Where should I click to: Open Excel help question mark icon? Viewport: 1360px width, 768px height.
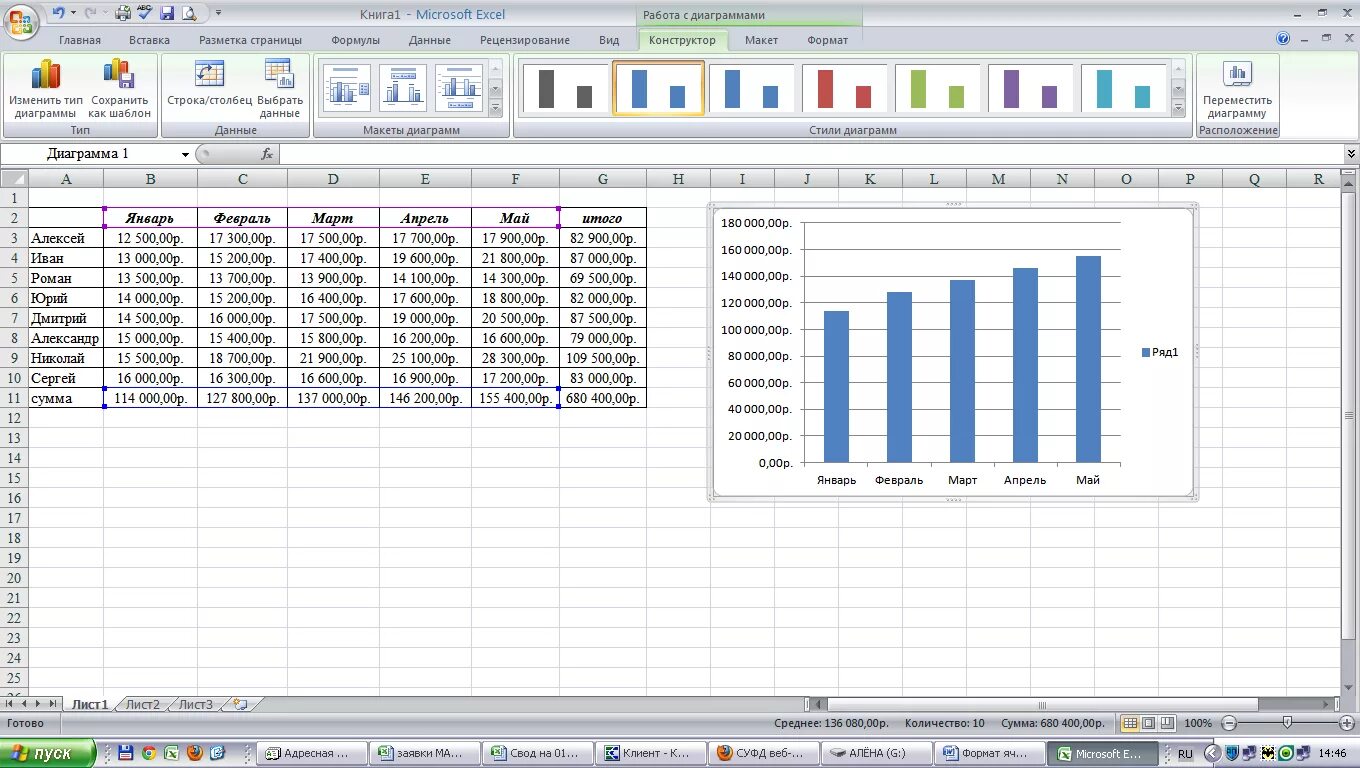coord(1284,39)
